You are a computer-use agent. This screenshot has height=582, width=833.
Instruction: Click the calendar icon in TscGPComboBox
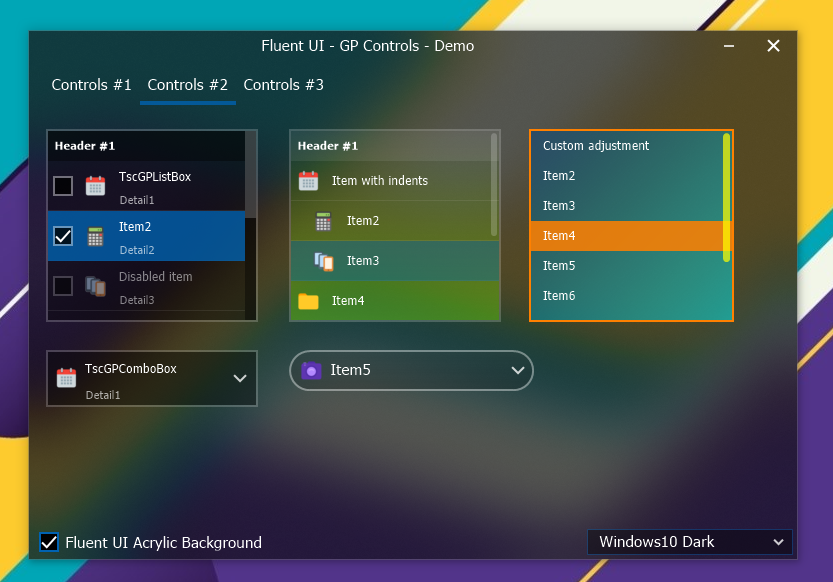pos(66,378)
